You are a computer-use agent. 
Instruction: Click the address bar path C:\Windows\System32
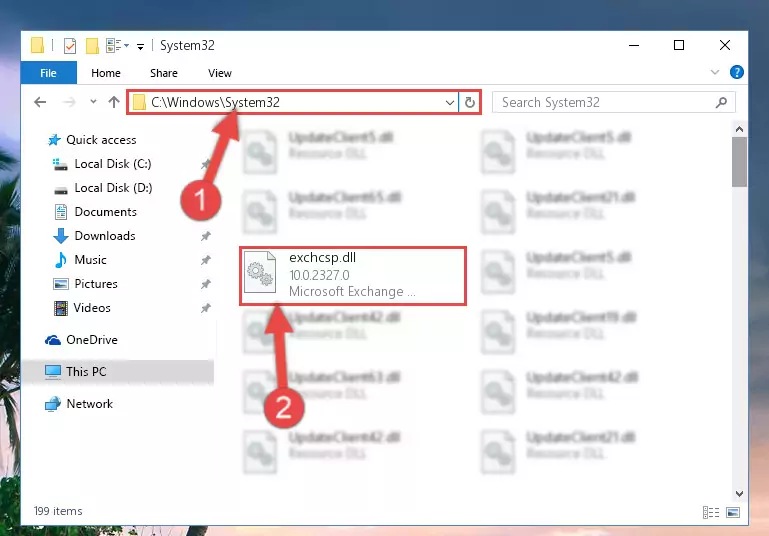pyautogui.click(x=215, y=102)
